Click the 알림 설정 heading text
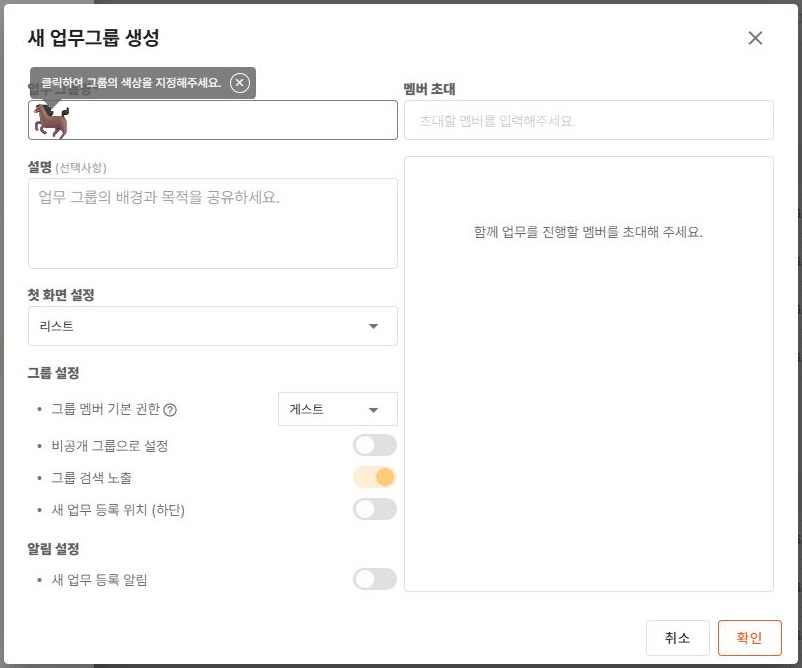 coord(53,549)
